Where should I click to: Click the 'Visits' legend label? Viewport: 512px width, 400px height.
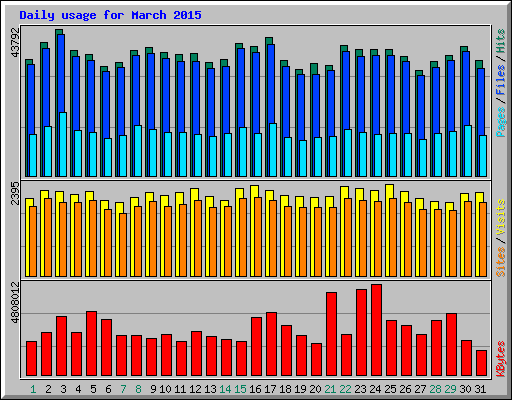[500, 217]
